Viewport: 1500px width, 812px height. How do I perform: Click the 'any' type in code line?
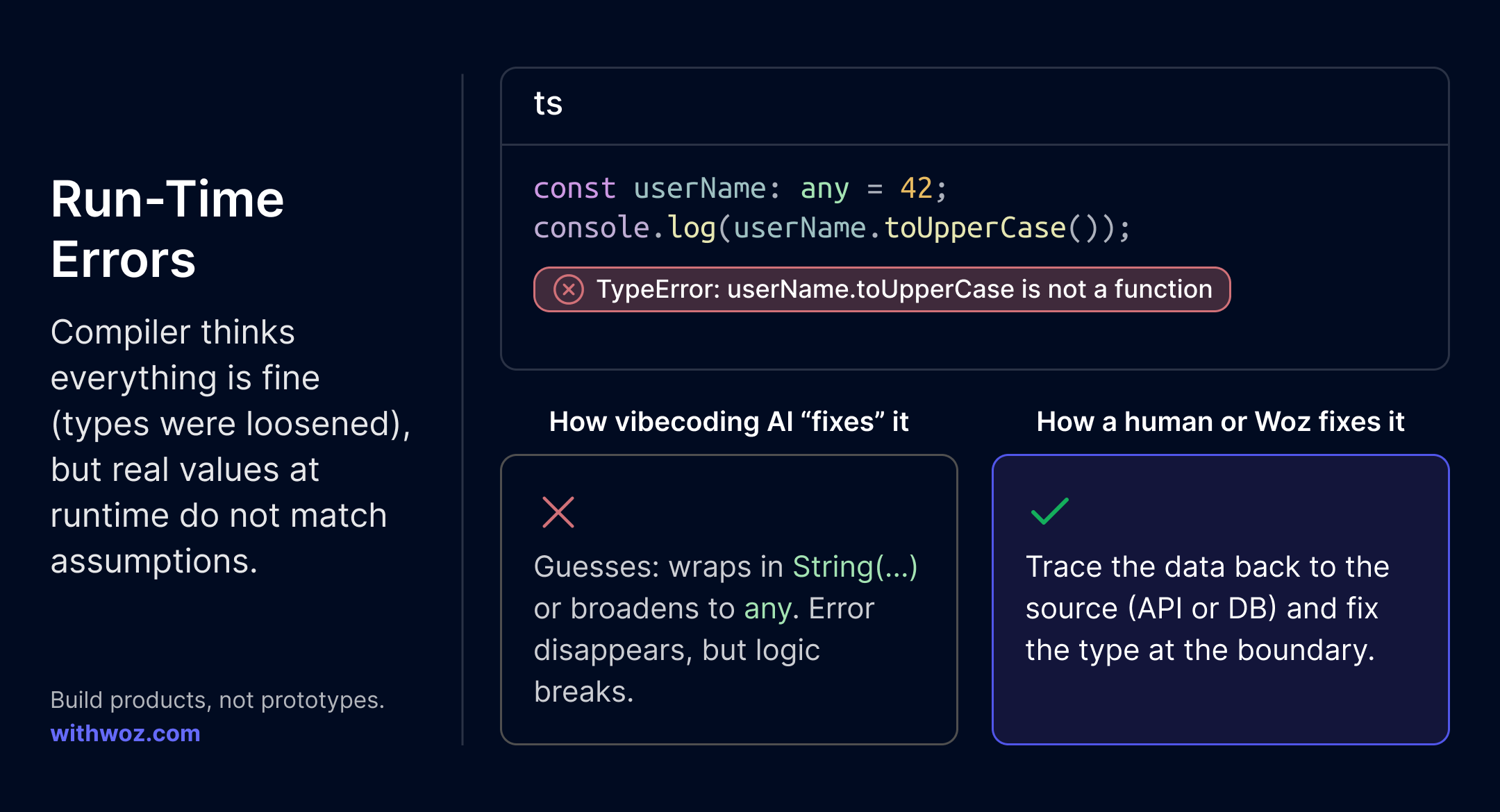click(824, 189)
